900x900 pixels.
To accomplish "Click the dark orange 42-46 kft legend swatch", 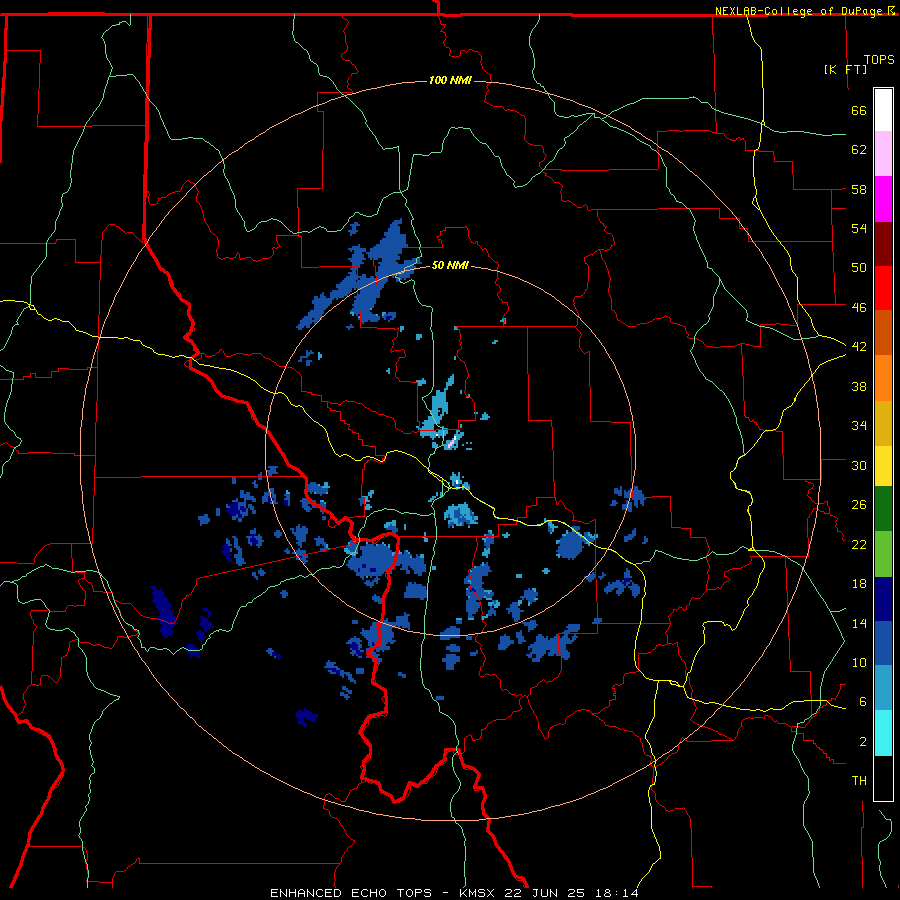I will [x=883, y=333].
